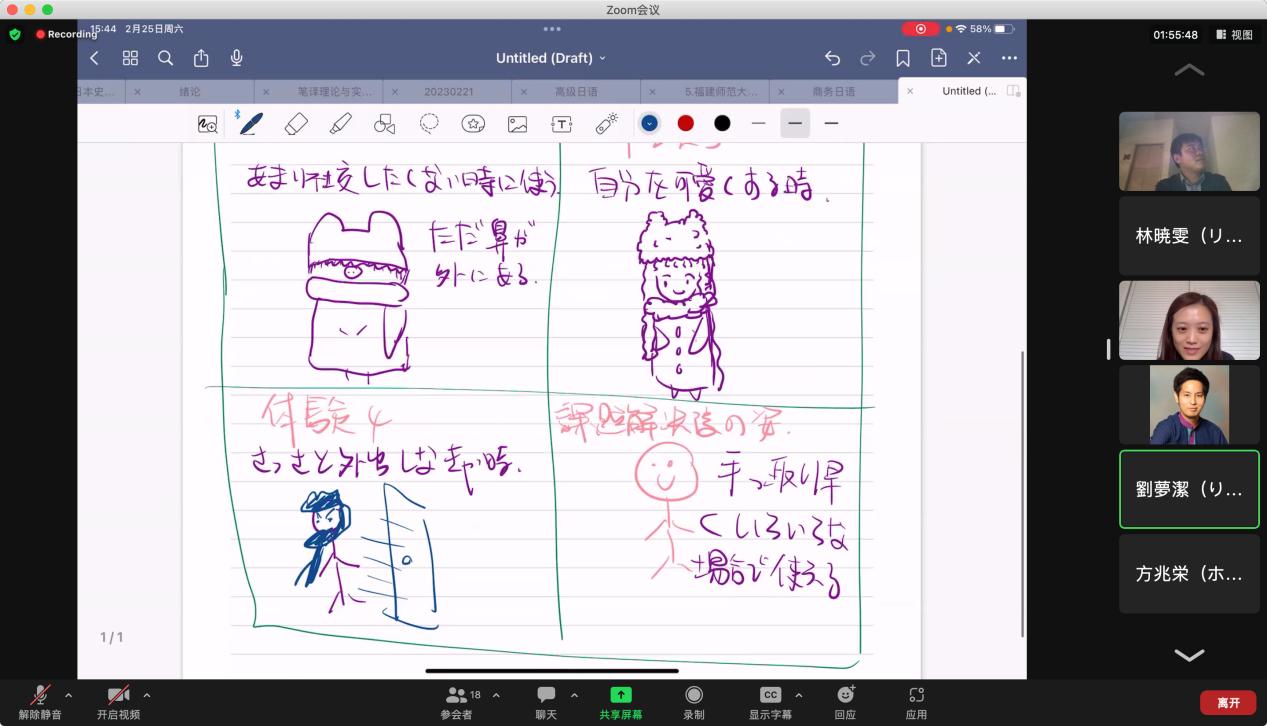The image size is (1267, 726).
Task: Undo the last stroke
Action: coord(832,58)
